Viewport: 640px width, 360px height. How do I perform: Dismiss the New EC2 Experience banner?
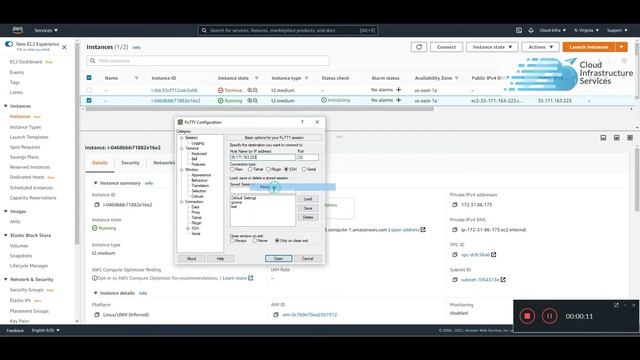point(64,47)
